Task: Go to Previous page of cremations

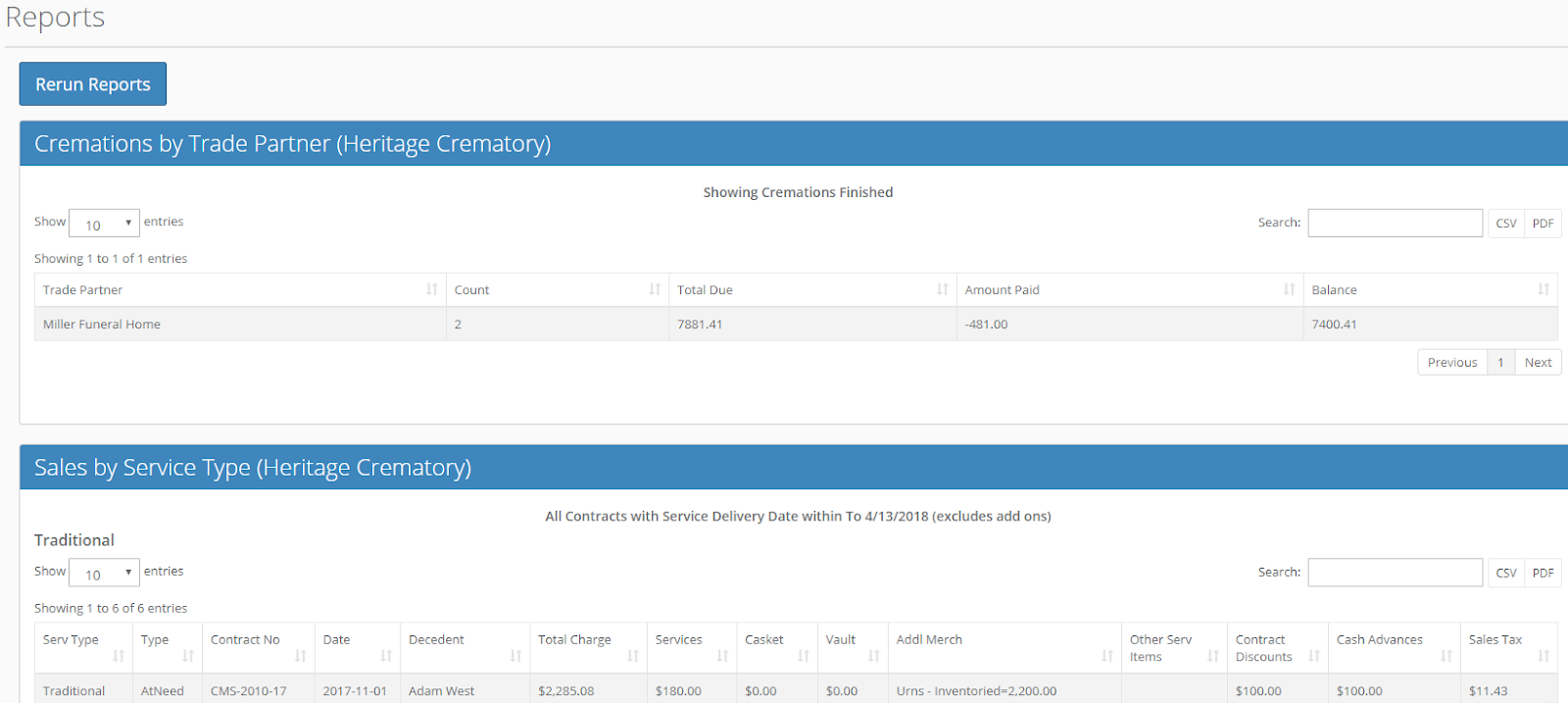Action: tap(1451, 363)
